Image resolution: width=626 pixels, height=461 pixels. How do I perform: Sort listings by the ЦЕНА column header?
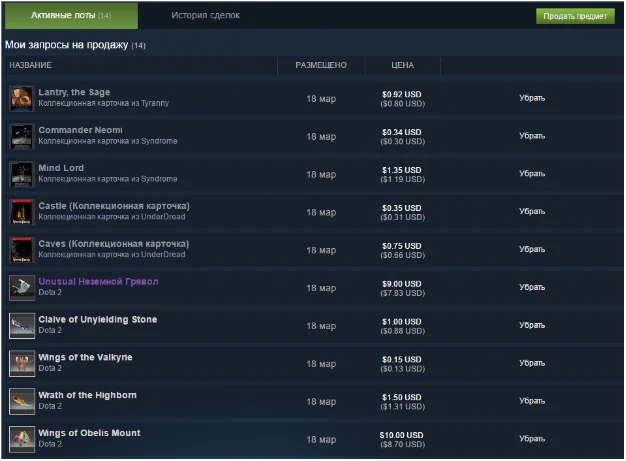[x=402, y=65]
